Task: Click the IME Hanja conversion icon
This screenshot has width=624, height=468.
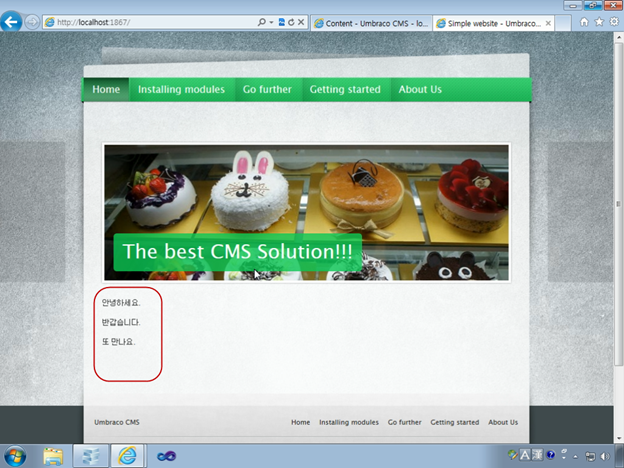Action: pos(537,454)
